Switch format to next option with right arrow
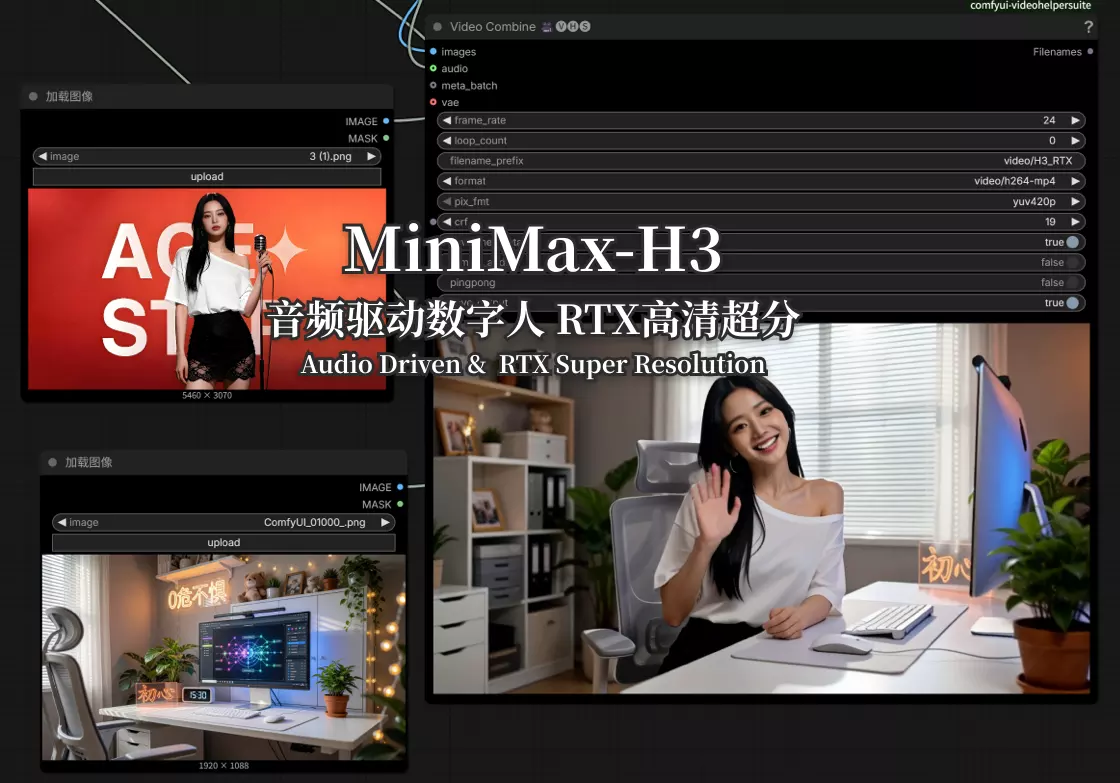Image resolution: width=1120 pixels, height=783 pixels. click(1075, 181)
